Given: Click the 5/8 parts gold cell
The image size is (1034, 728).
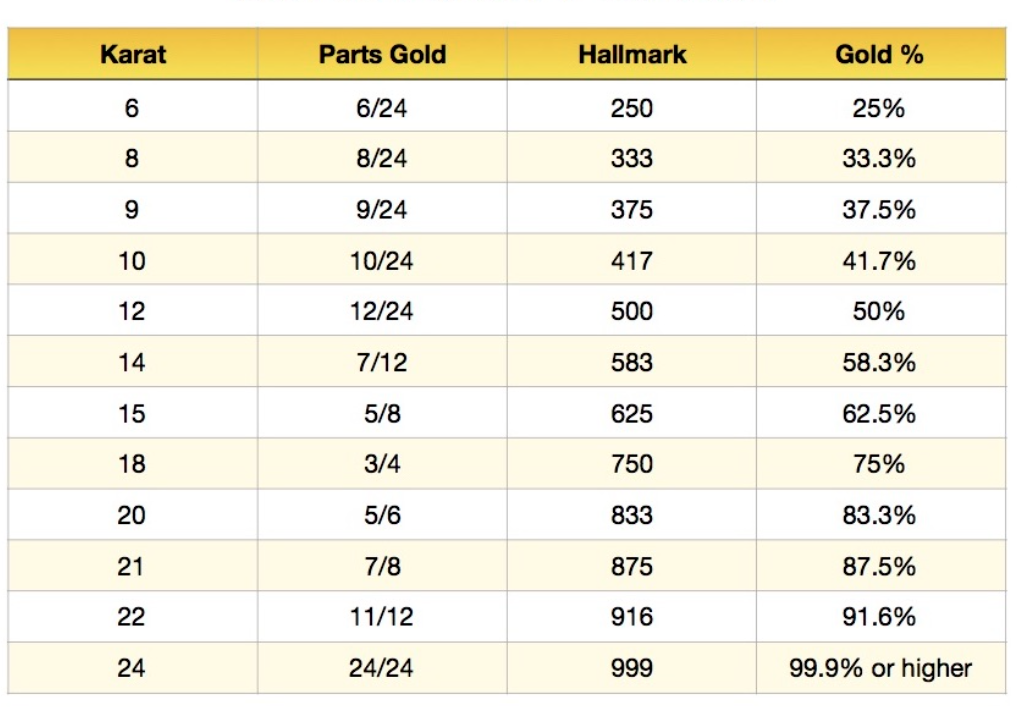Looking at the screenshot, I should click(x=382, y=413).
